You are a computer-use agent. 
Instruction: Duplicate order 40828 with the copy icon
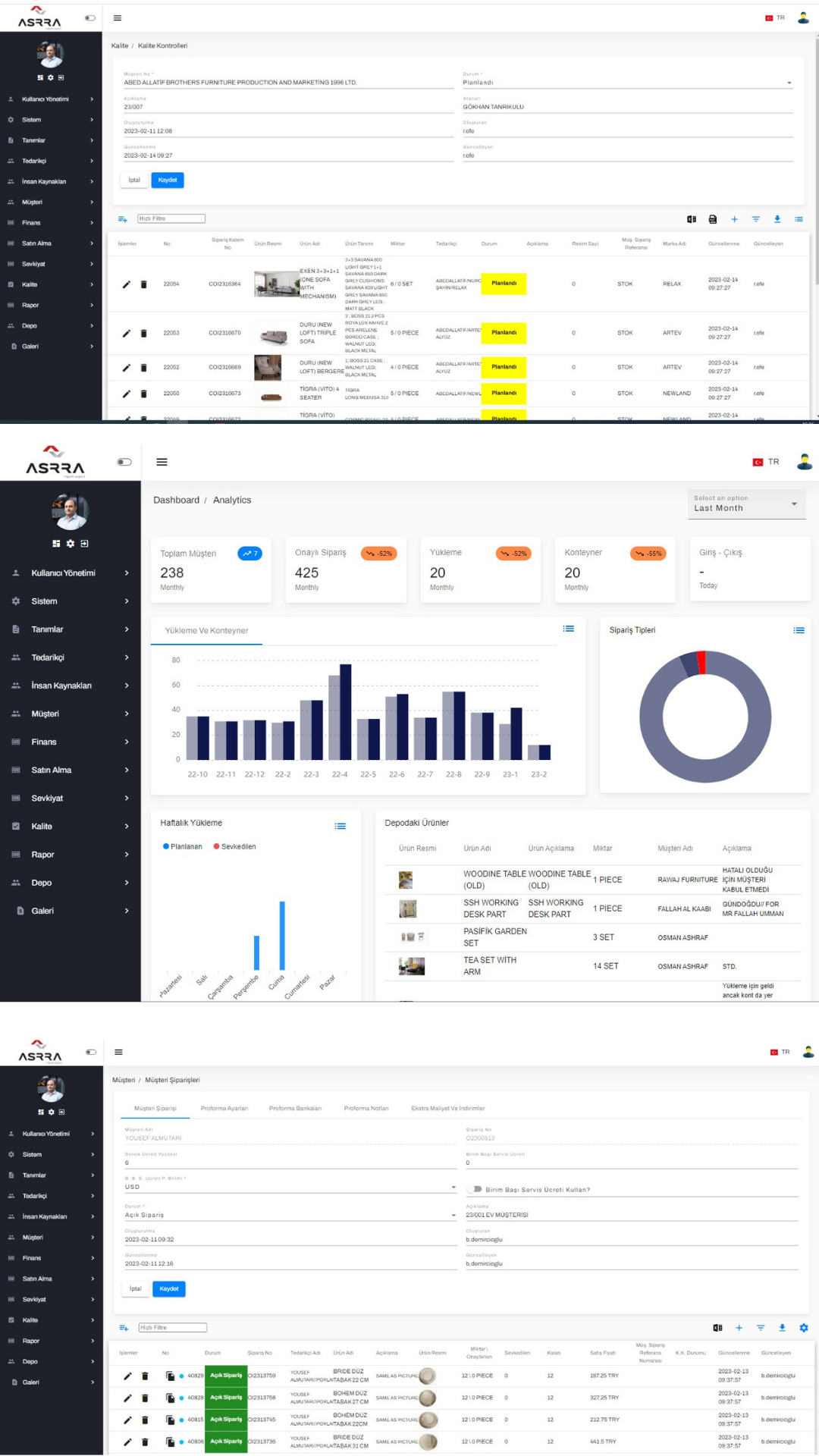(x=170, y=1398)
